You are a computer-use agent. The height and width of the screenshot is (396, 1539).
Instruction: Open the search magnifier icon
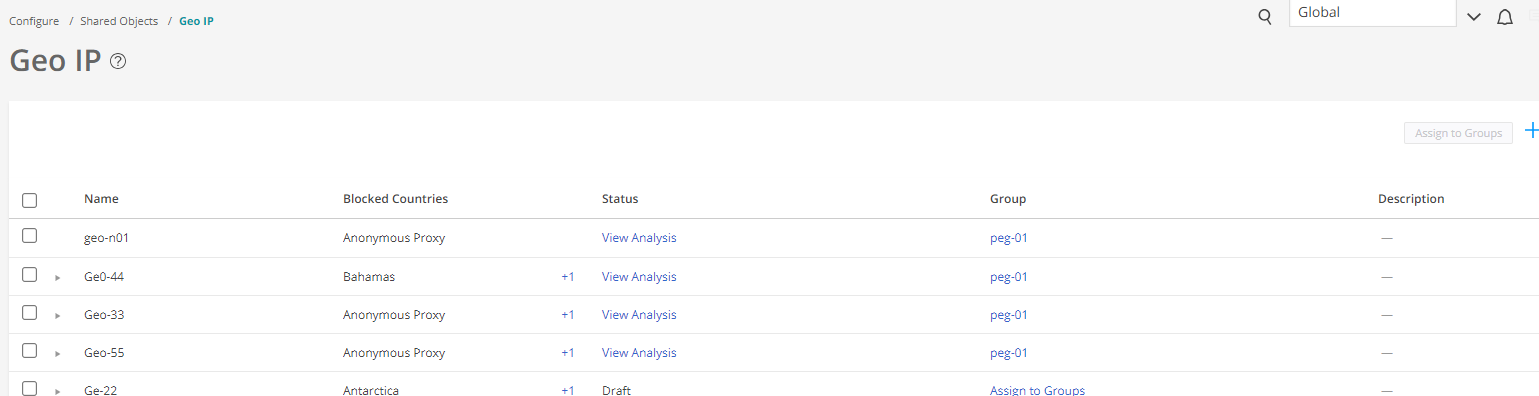point(1265,16)
